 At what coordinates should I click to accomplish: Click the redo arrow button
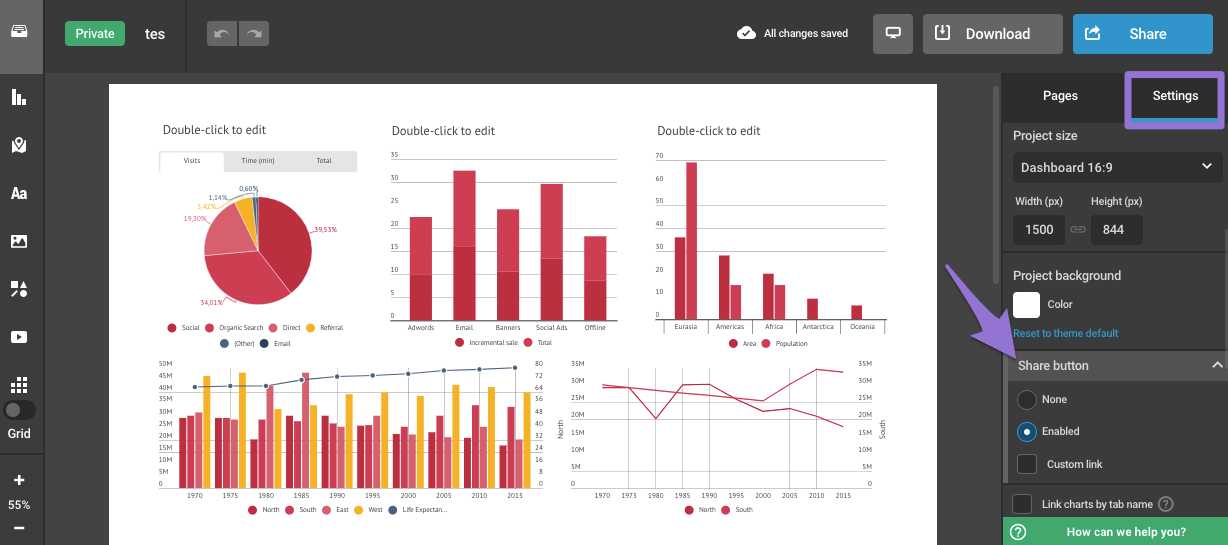coord(254,34)
